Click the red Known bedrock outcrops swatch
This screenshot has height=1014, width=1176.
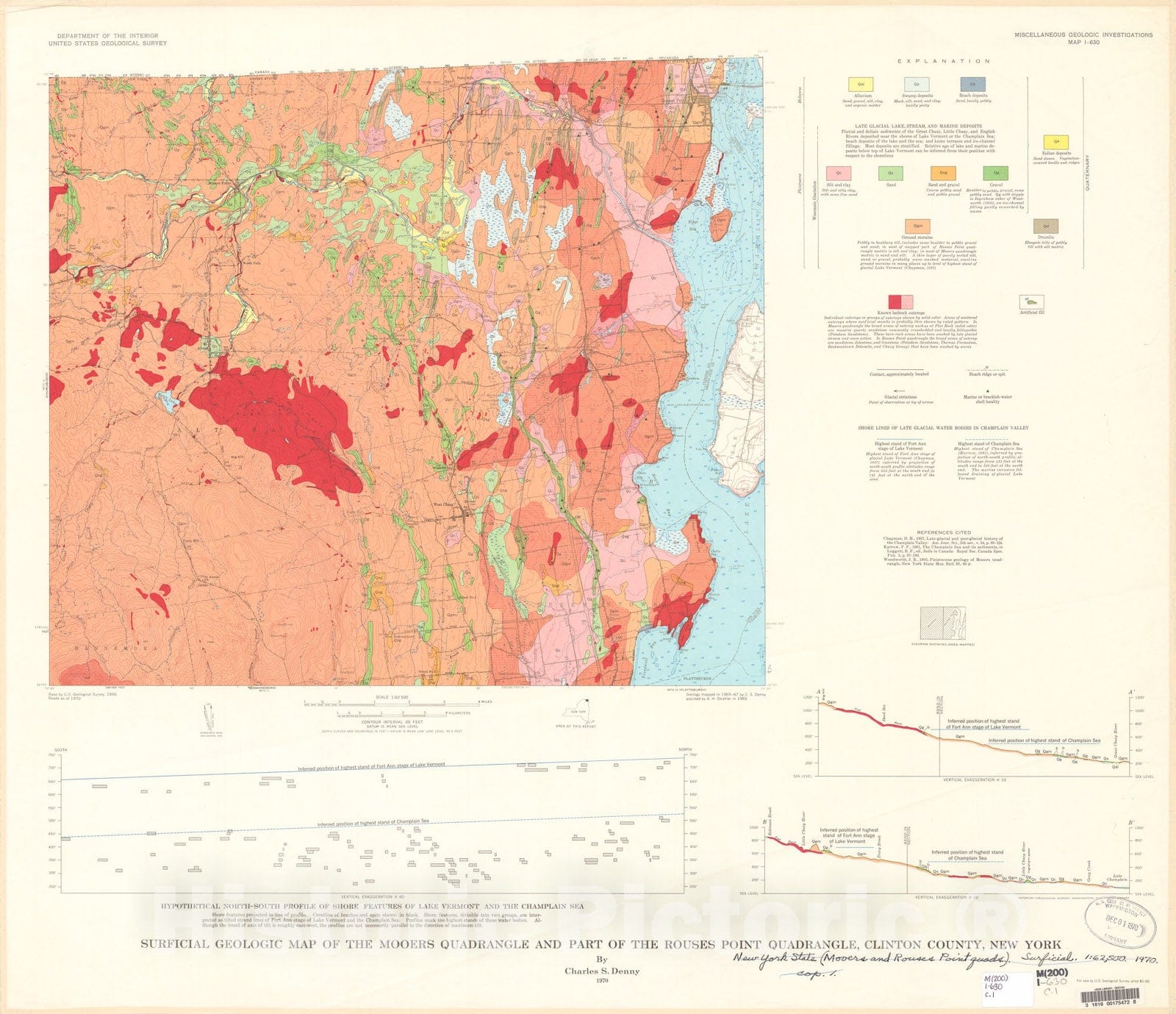click(x=901, y=301)
